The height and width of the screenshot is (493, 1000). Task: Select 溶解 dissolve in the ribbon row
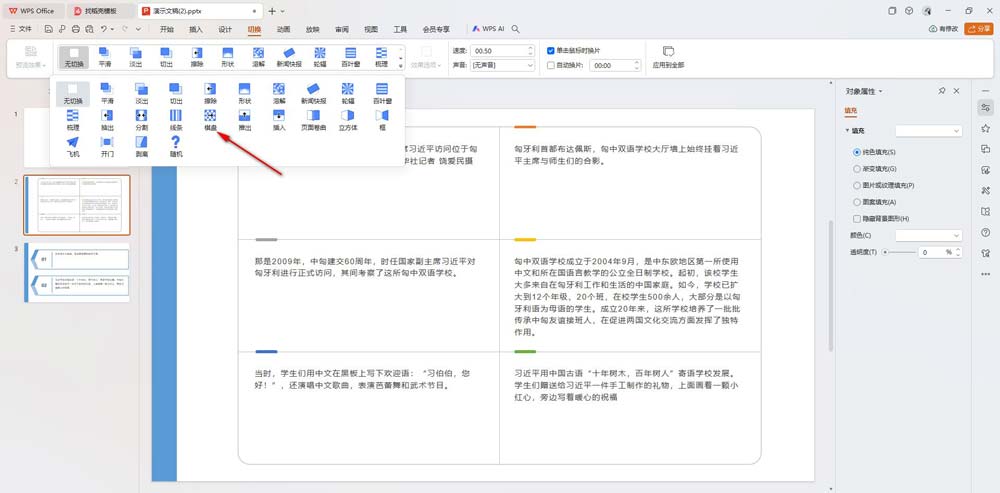click(x=258, y=57)
